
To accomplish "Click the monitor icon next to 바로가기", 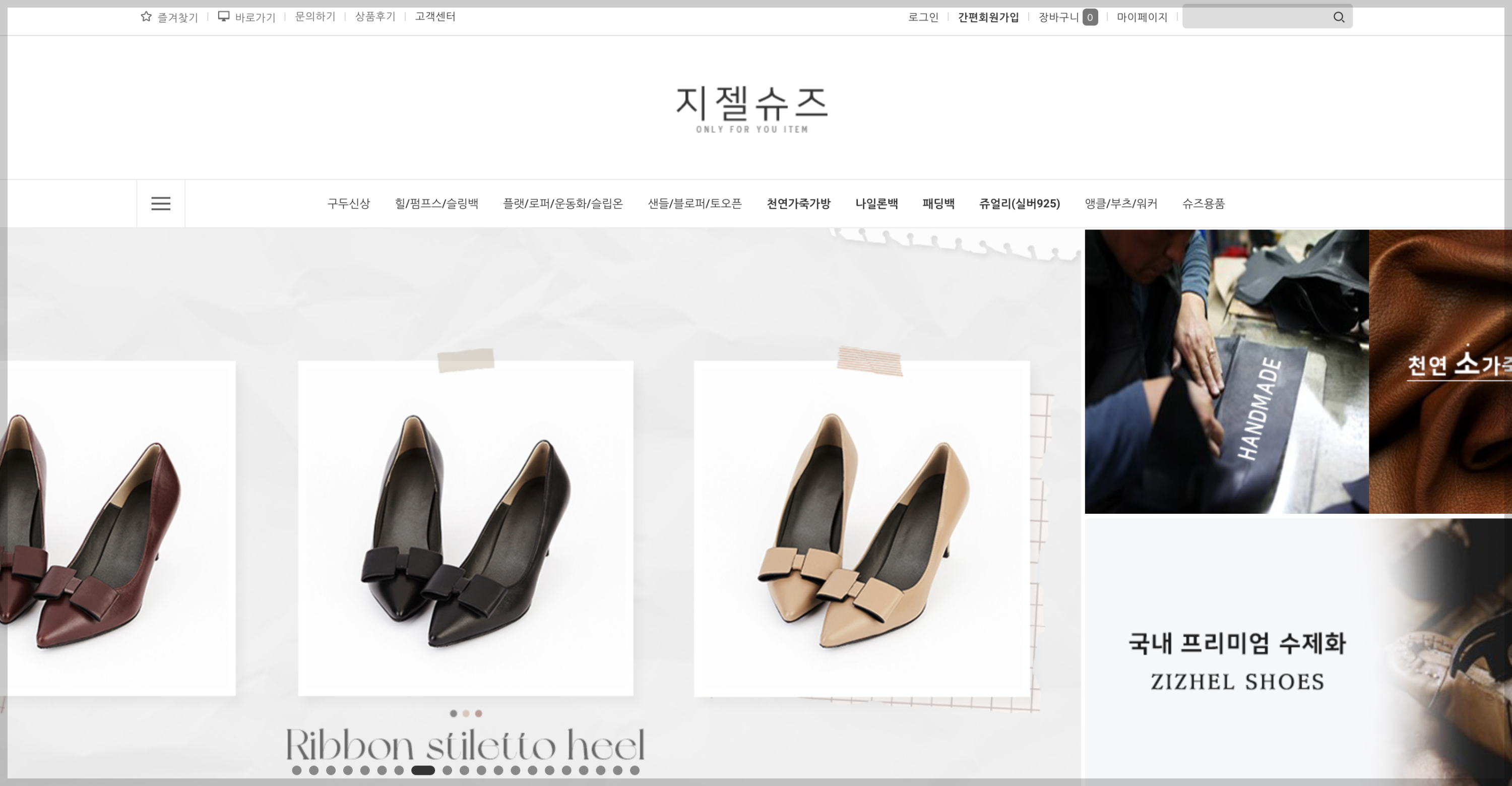I will point(223,17).
